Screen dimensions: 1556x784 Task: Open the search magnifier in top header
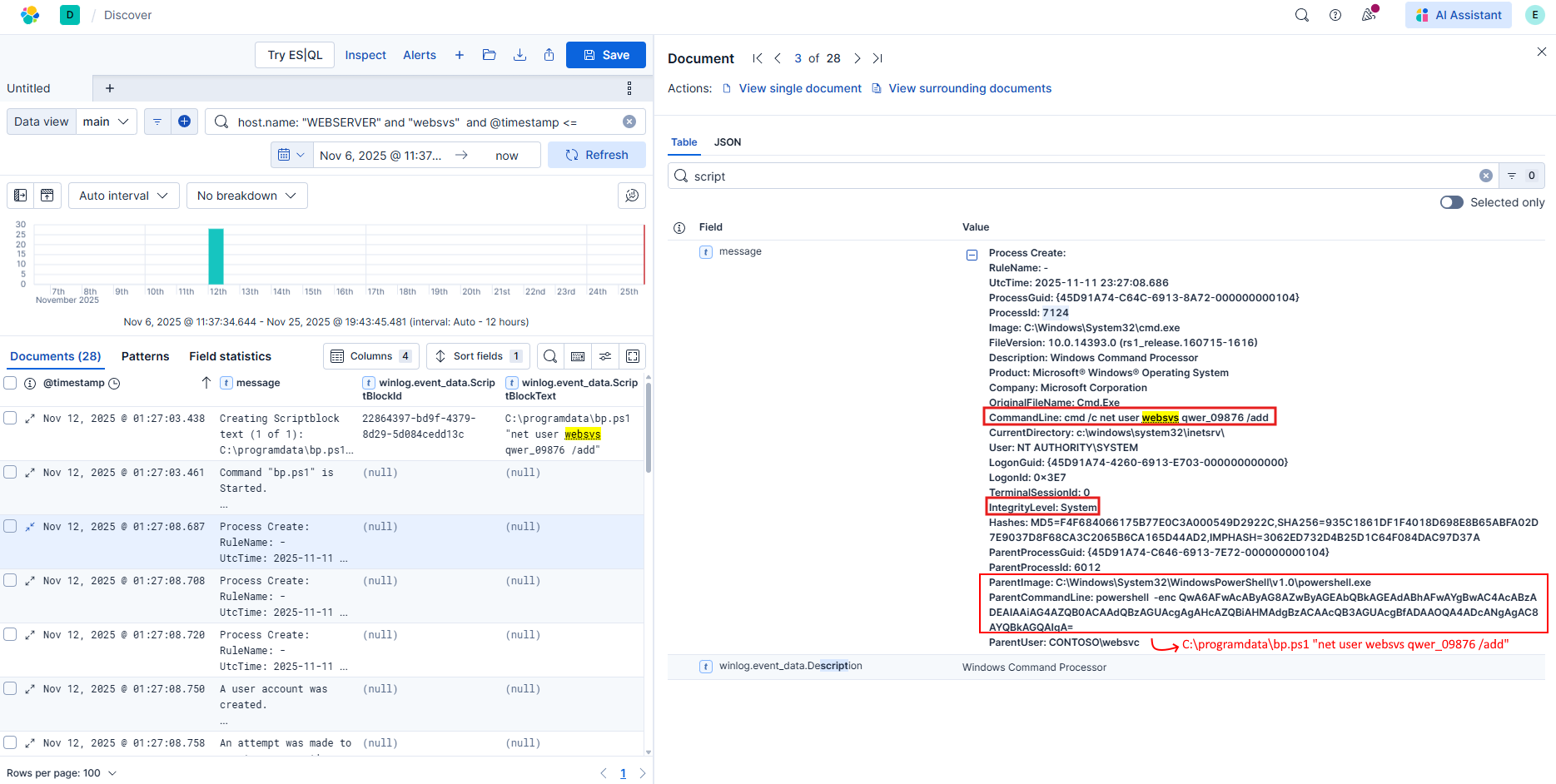coord(1301,15)
